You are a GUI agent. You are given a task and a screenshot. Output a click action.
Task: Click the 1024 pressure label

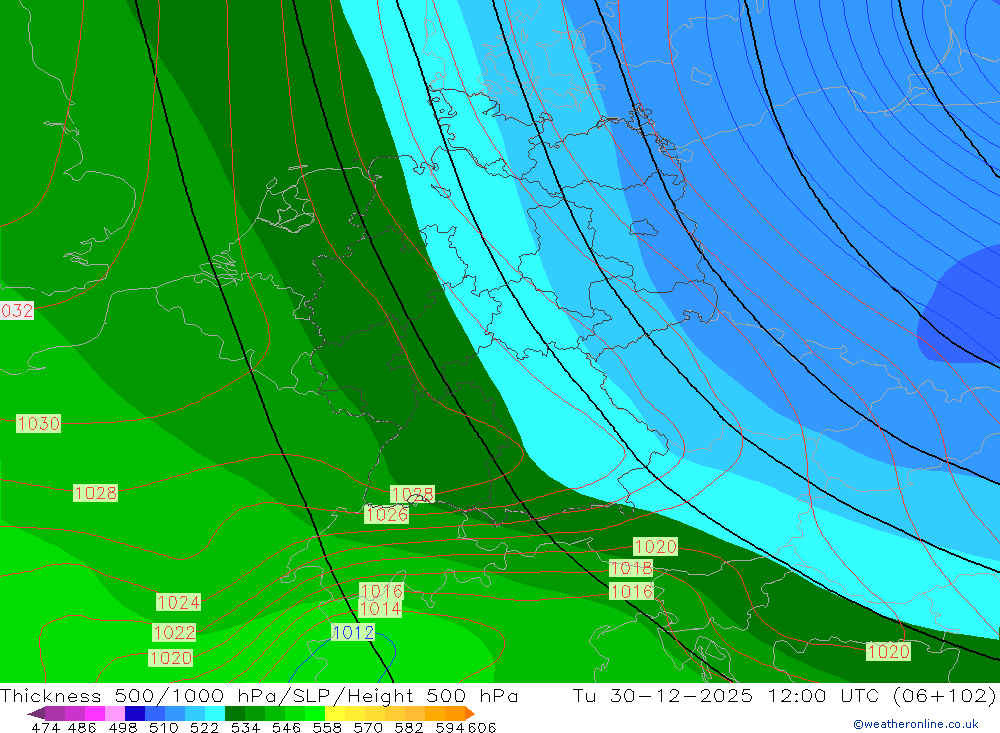click(x=179, y=602)
